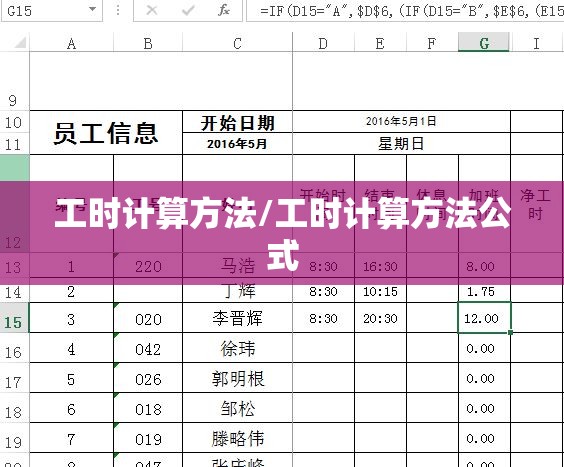The image size is (564, 467).
Task: Click the 1.75 hours cell
Action: pyautogui.click(x=484, y=291)
